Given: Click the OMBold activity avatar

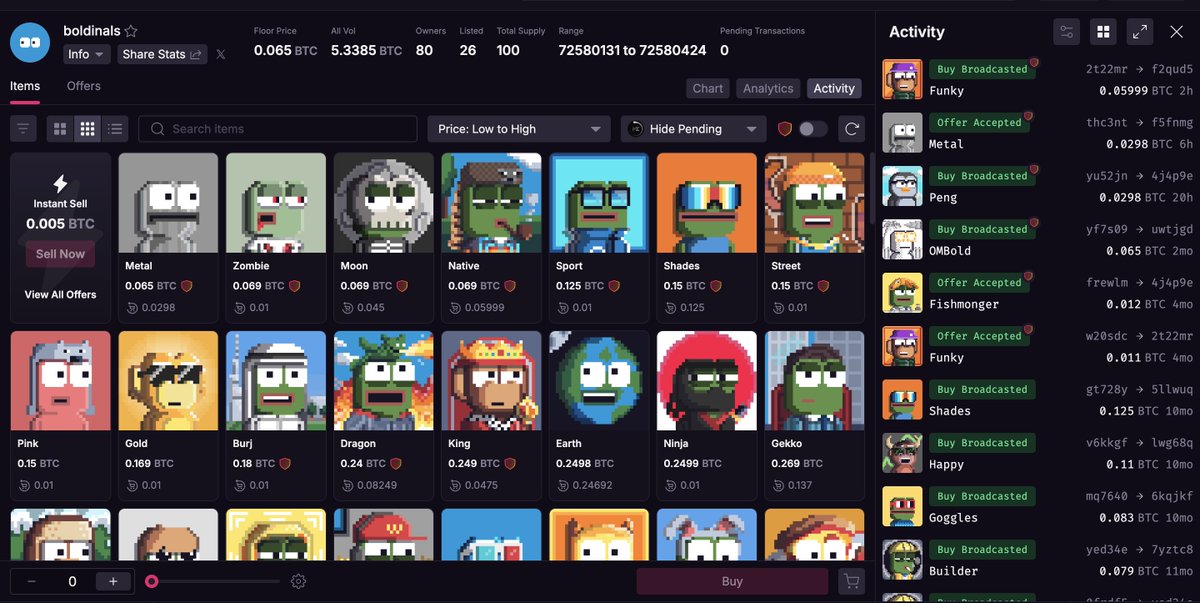Looking at the screenshot, I should click(x=902, y=239).
